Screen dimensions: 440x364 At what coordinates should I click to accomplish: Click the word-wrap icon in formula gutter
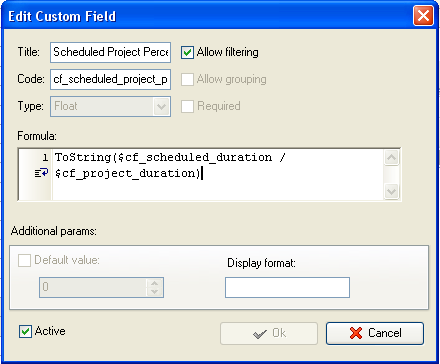pyautogui.click(x=41, y=173)
